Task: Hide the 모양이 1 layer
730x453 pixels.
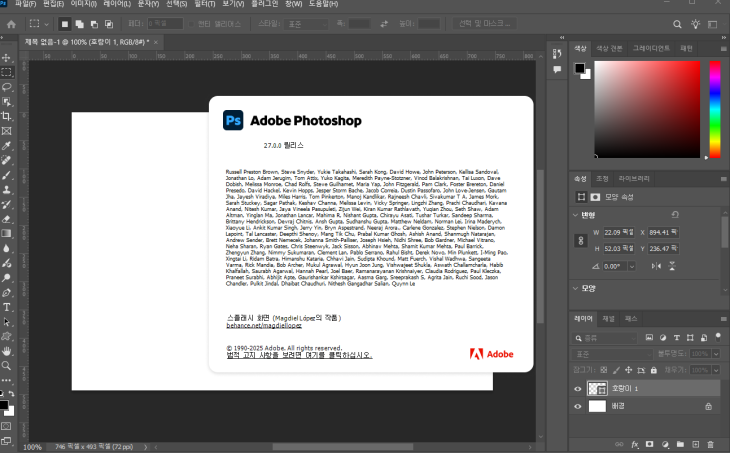Action: coord(578,388)
